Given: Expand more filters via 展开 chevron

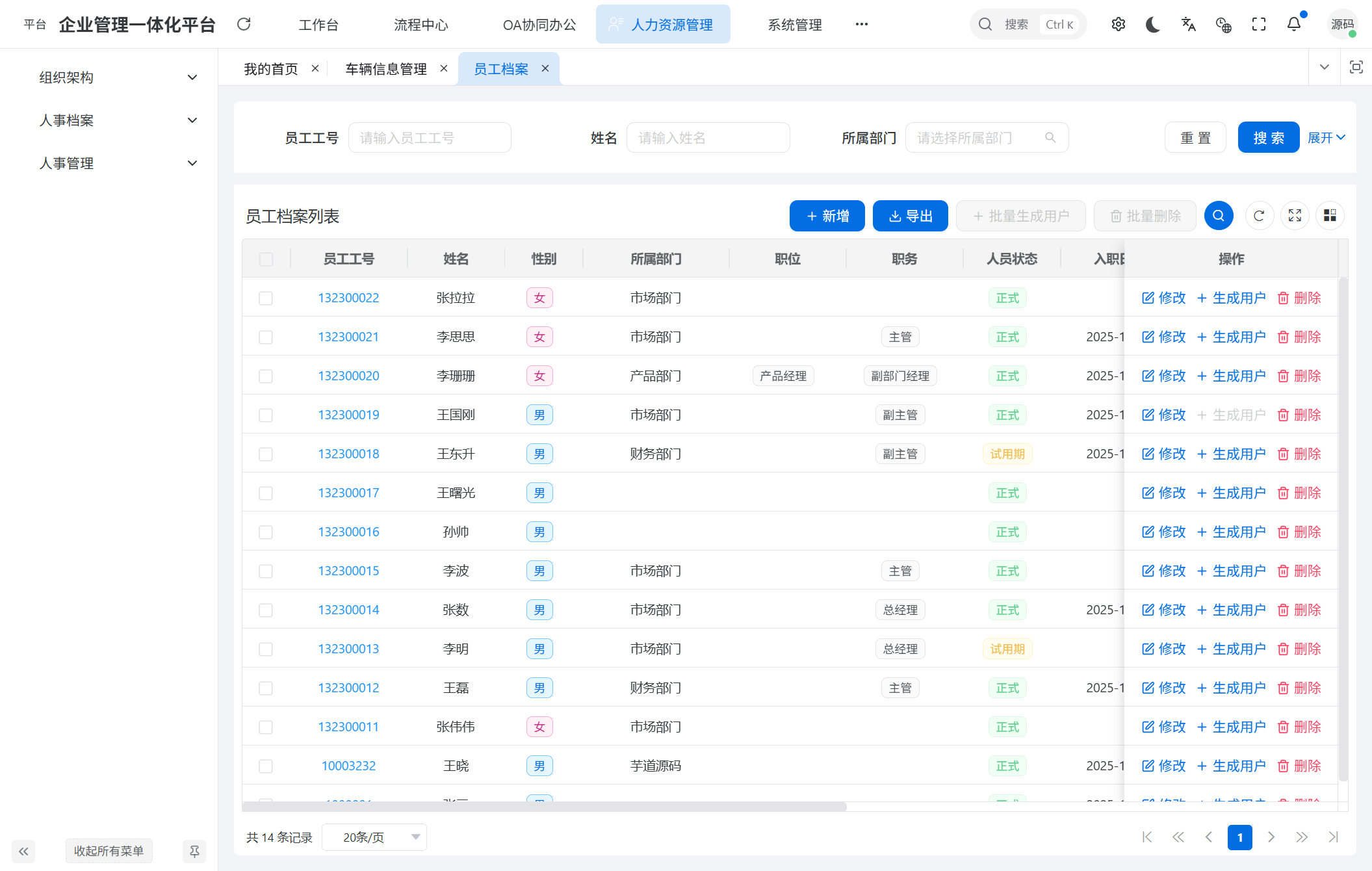Looking at the screenshot, I should point(1327,137).
